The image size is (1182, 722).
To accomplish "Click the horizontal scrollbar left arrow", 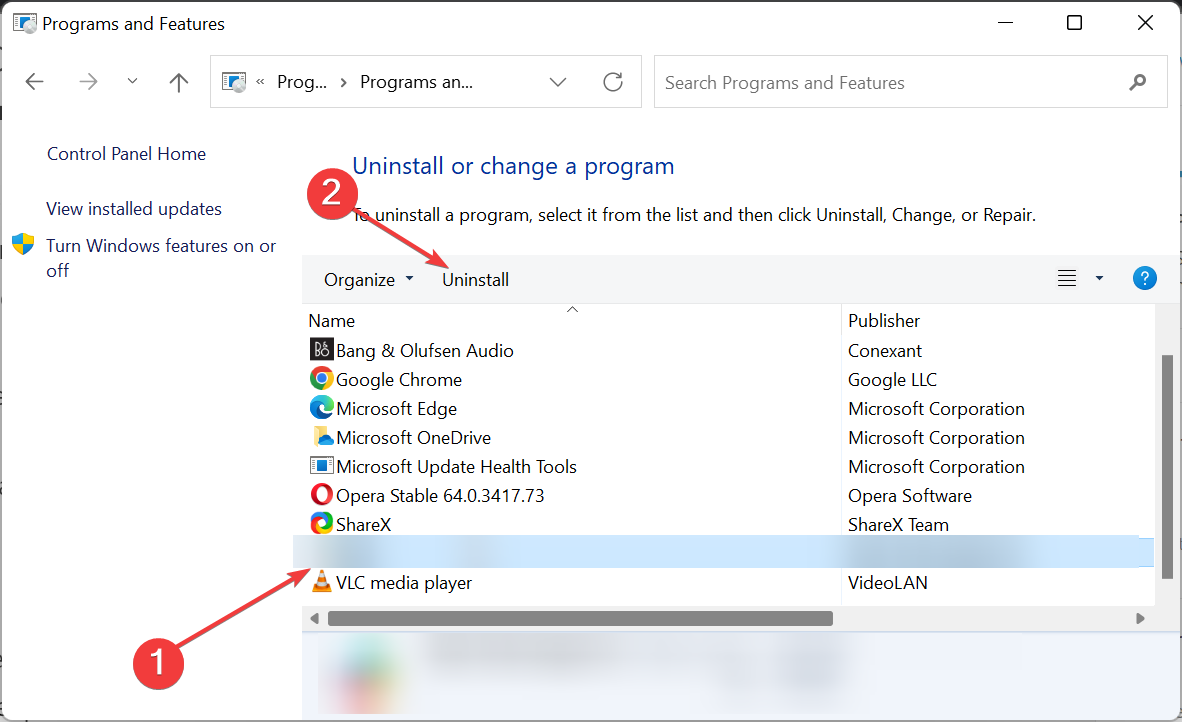I will (x=314, y=619).
